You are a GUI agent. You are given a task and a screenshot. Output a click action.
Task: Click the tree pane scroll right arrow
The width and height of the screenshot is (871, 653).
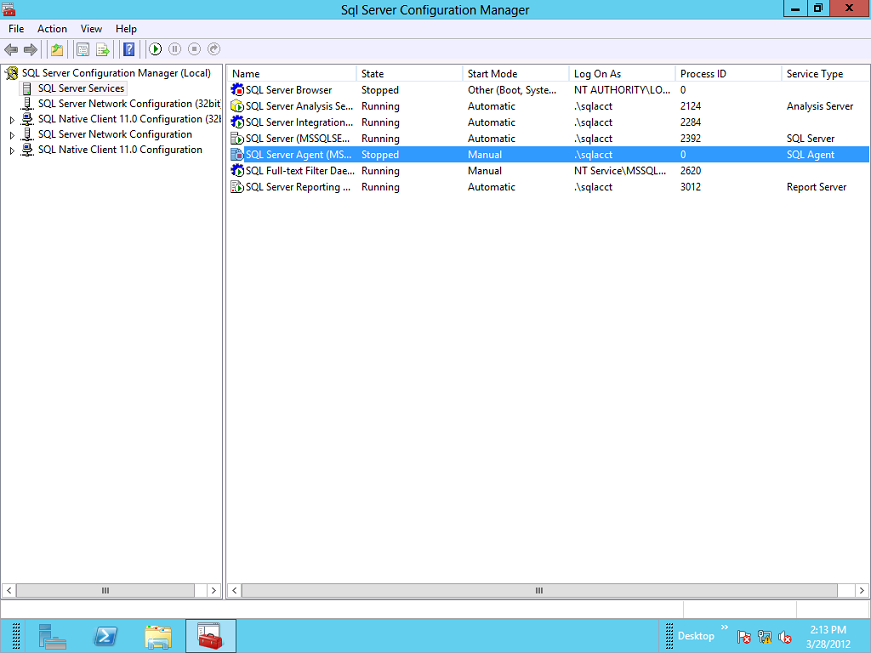point(214,590)
